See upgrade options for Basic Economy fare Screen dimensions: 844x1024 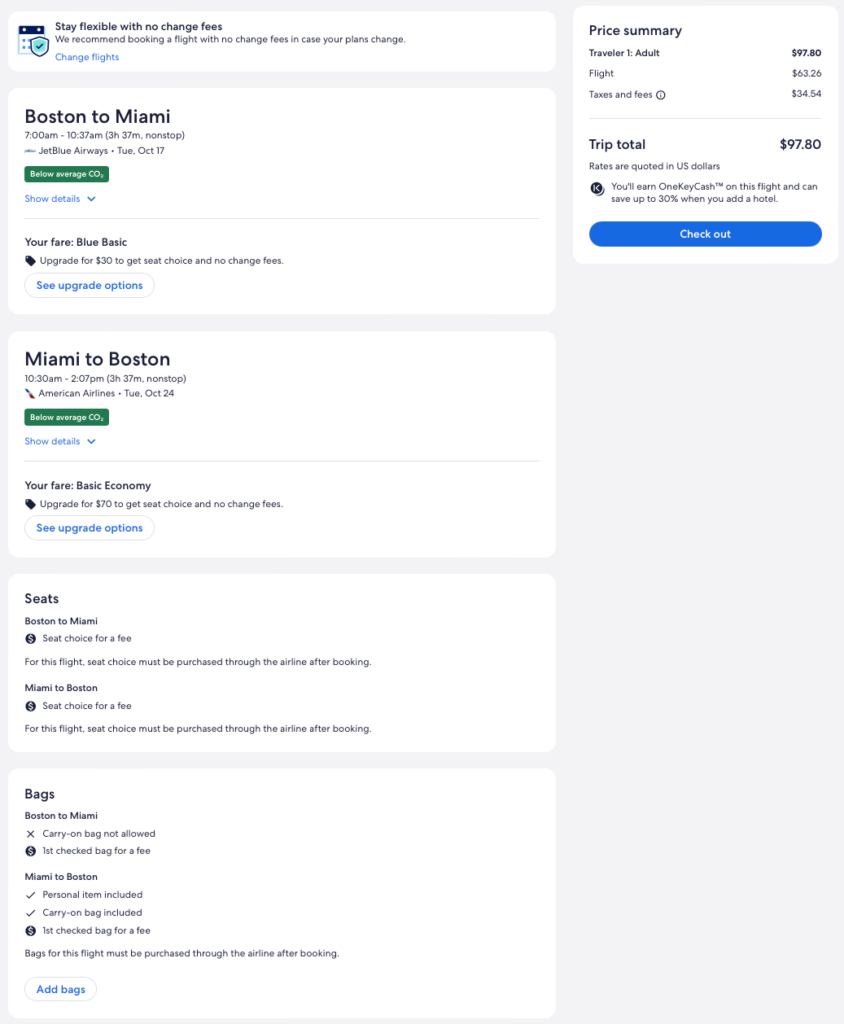89,528
